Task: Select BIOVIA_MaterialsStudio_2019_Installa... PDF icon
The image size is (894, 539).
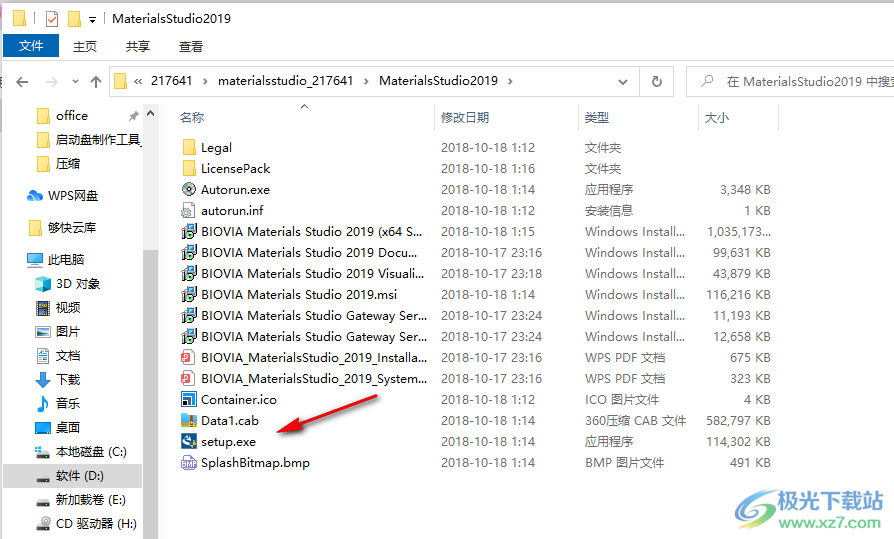Action: pos(188,358)
